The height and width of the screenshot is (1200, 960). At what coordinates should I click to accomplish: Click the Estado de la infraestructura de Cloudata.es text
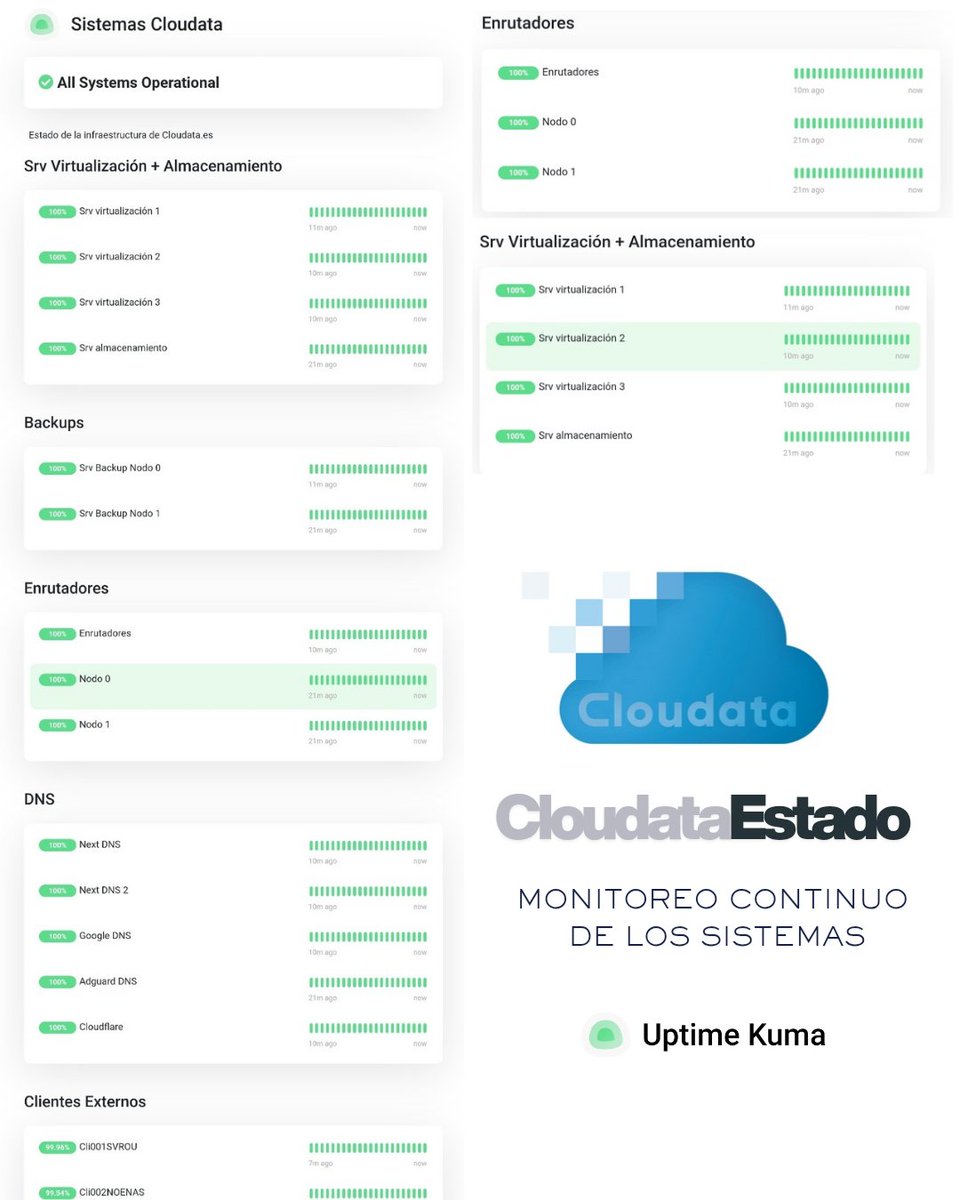[x=121, y=135]
